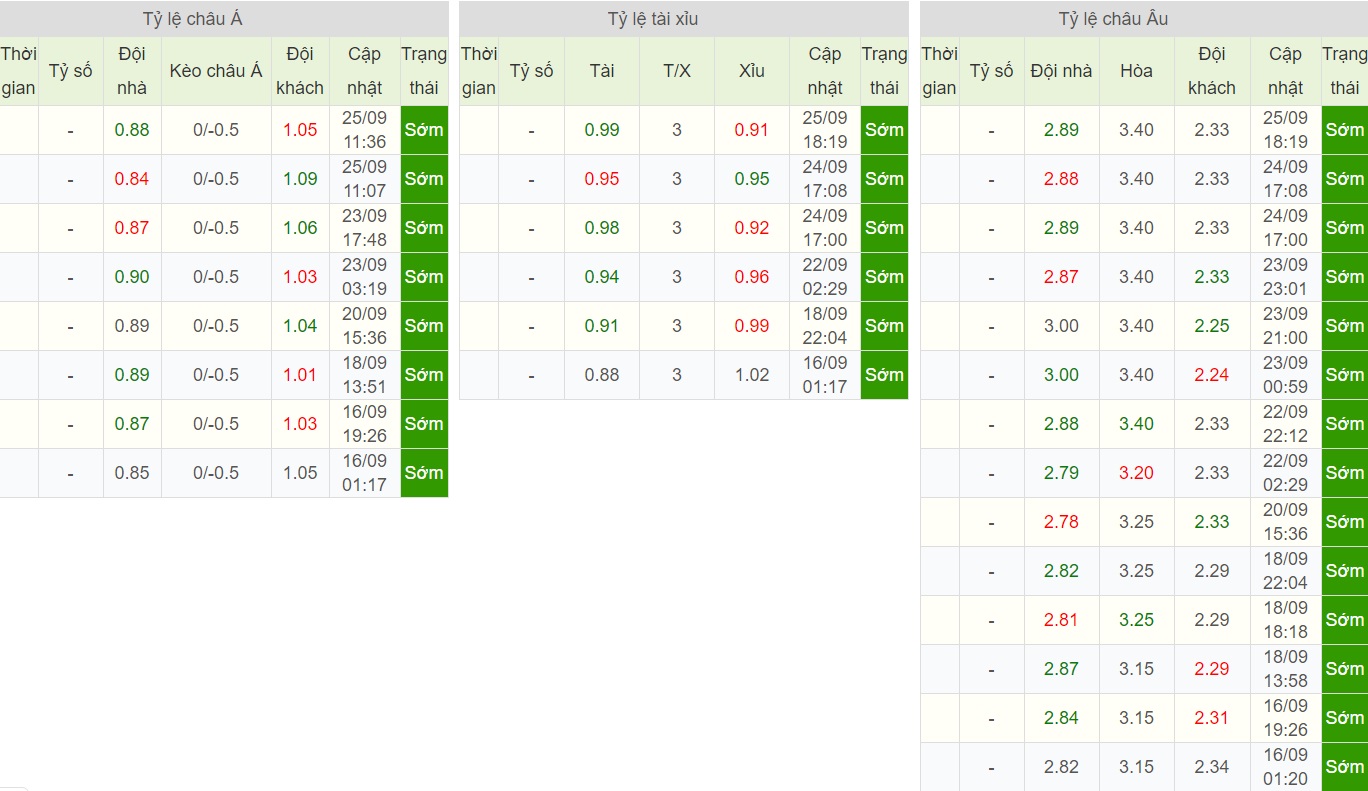Screen dimensions: 1368x791
Task: Select away odds 2.25
Action: 1212,326
